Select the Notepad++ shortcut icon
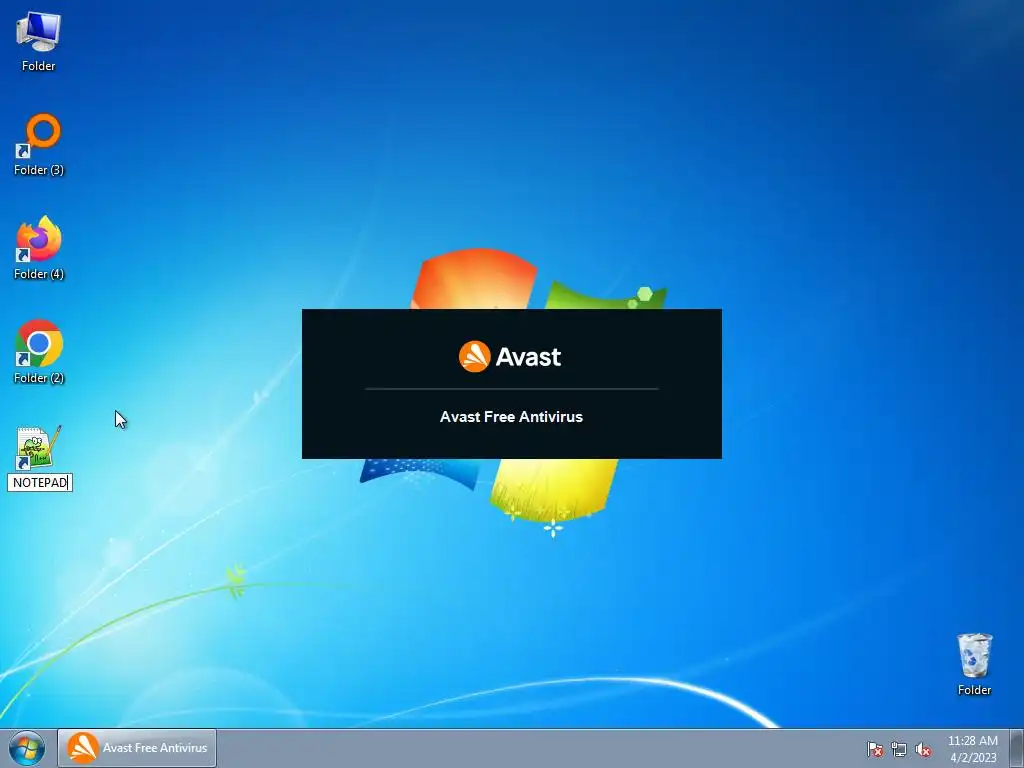Screen dimensions: 1024x768 pos(39,448)
